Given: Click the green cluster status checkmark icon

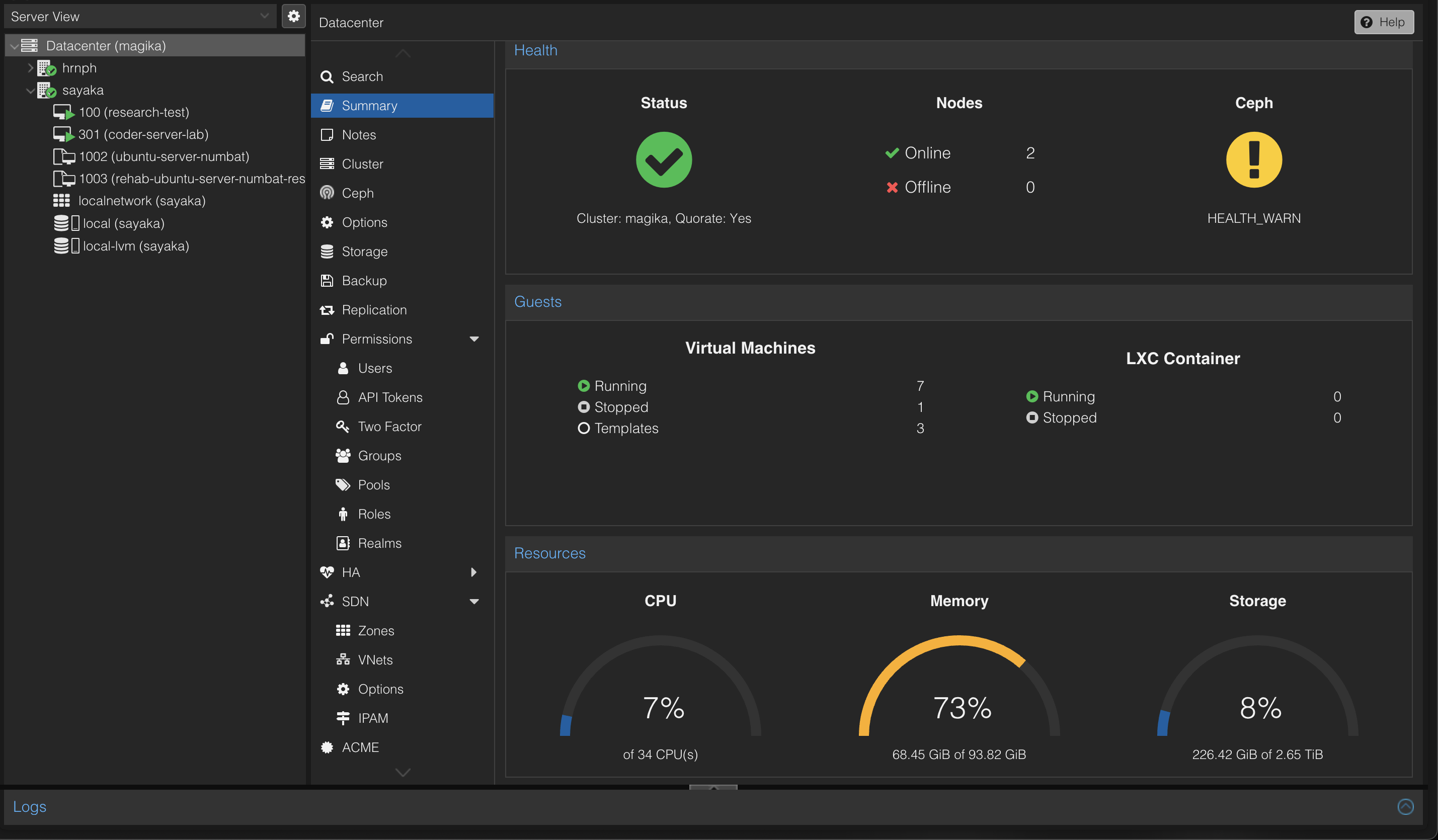Looking at the screenshot, I should pos(663,159).
